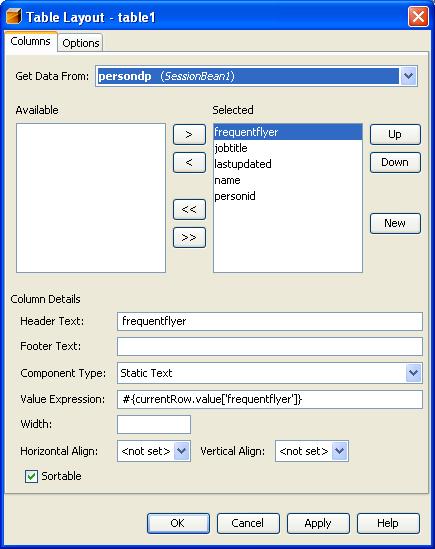Image resolution: width=435 pixels, height=549 pixels.
Task: Select the Columns tab
Action: 30,41
